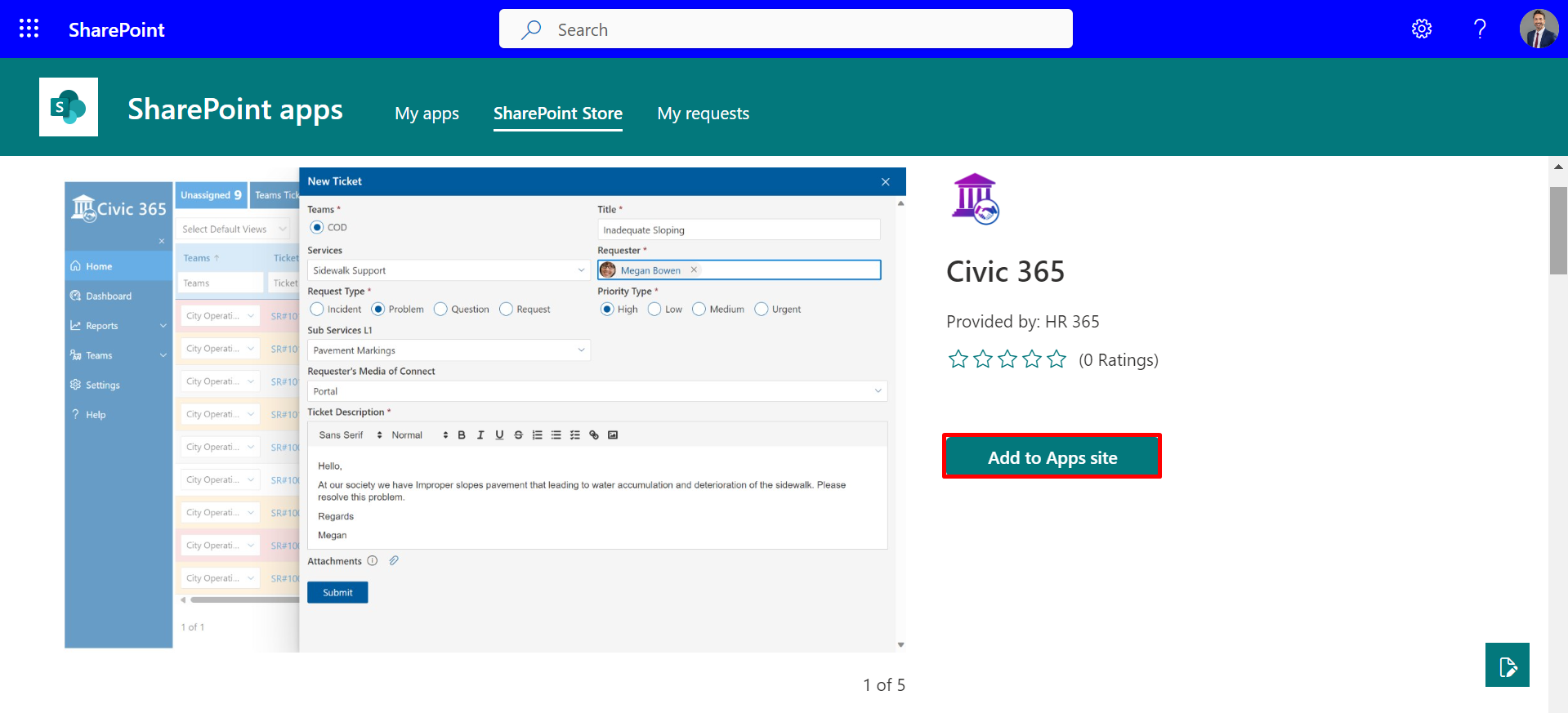
Task: Open the Sidewalk Support services dropdown
Action: [449, 270]
